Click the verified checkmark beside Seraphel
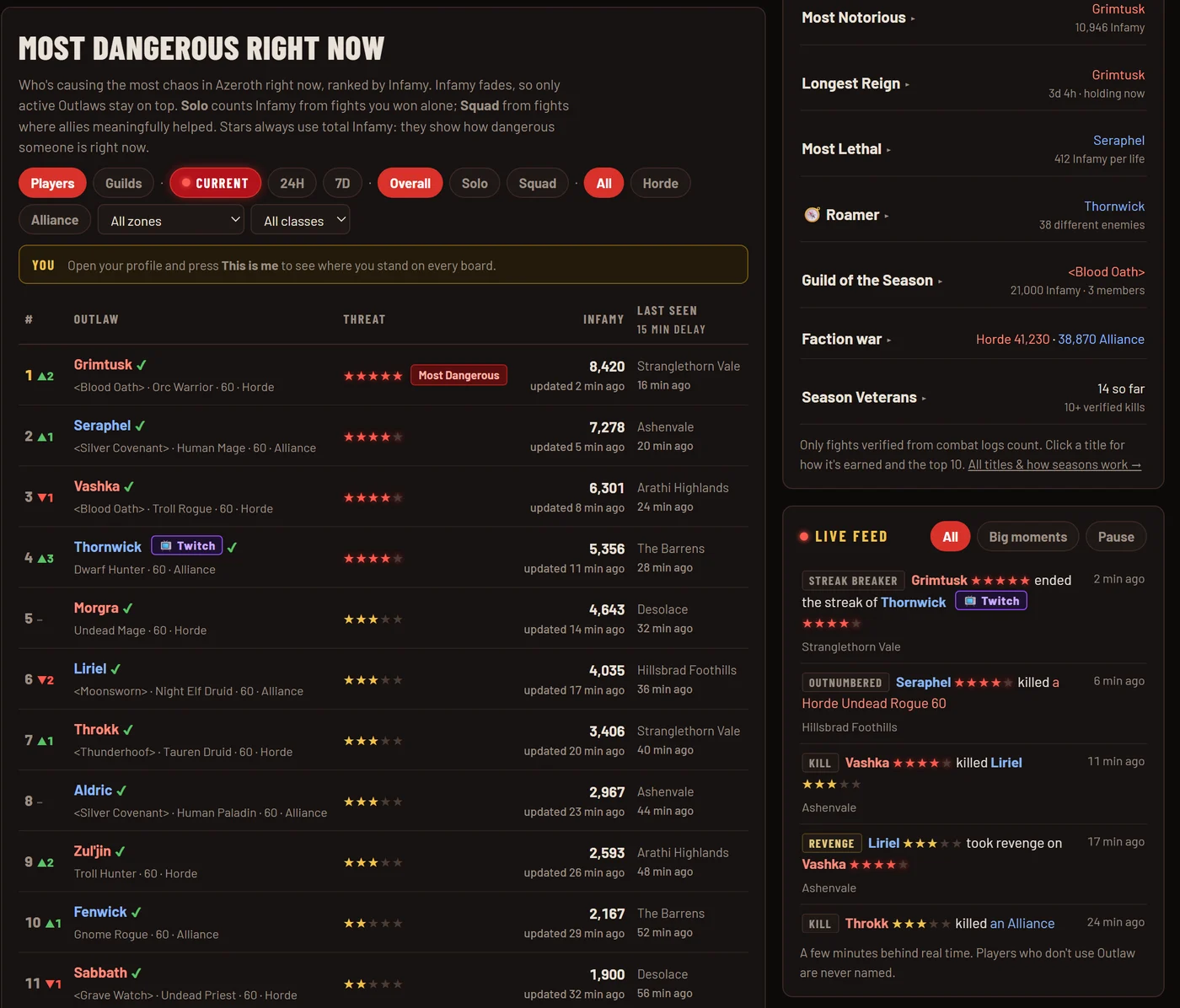 click(140, 426)
